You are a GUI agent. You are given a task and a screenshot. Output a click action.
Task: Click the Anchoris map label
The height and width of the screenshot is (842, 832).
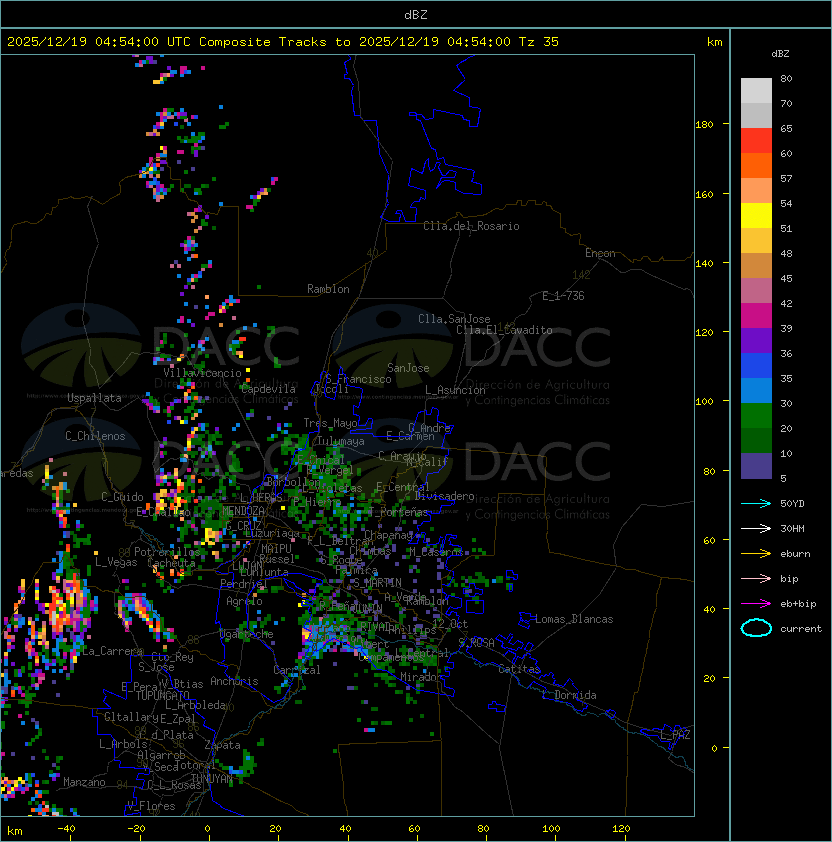(x=234, y=681)
